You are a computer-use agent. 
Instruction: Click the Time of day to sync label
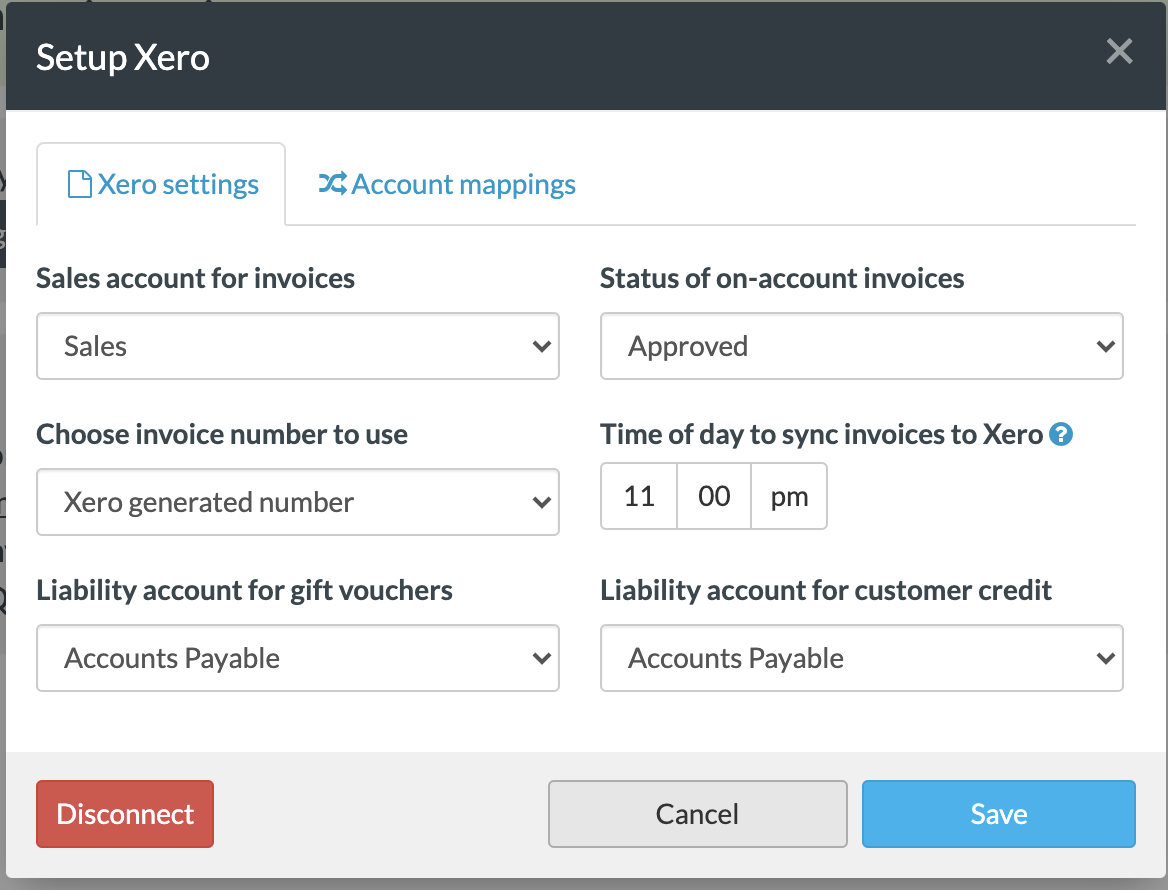pyautogui.click(x=822, y=434)
